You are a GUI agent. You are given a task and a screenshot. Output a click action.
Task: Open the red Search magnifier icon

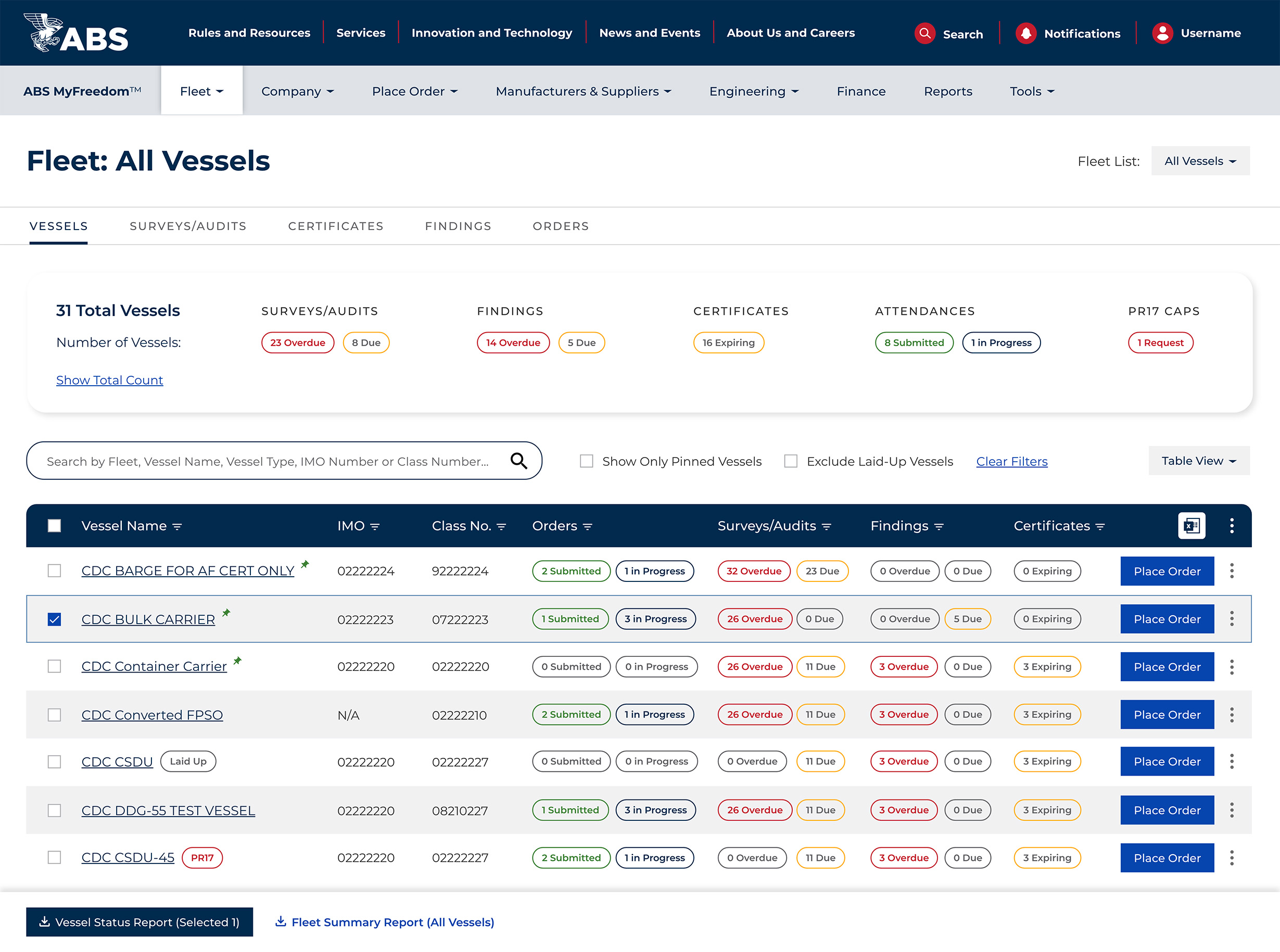coord(924,33)
